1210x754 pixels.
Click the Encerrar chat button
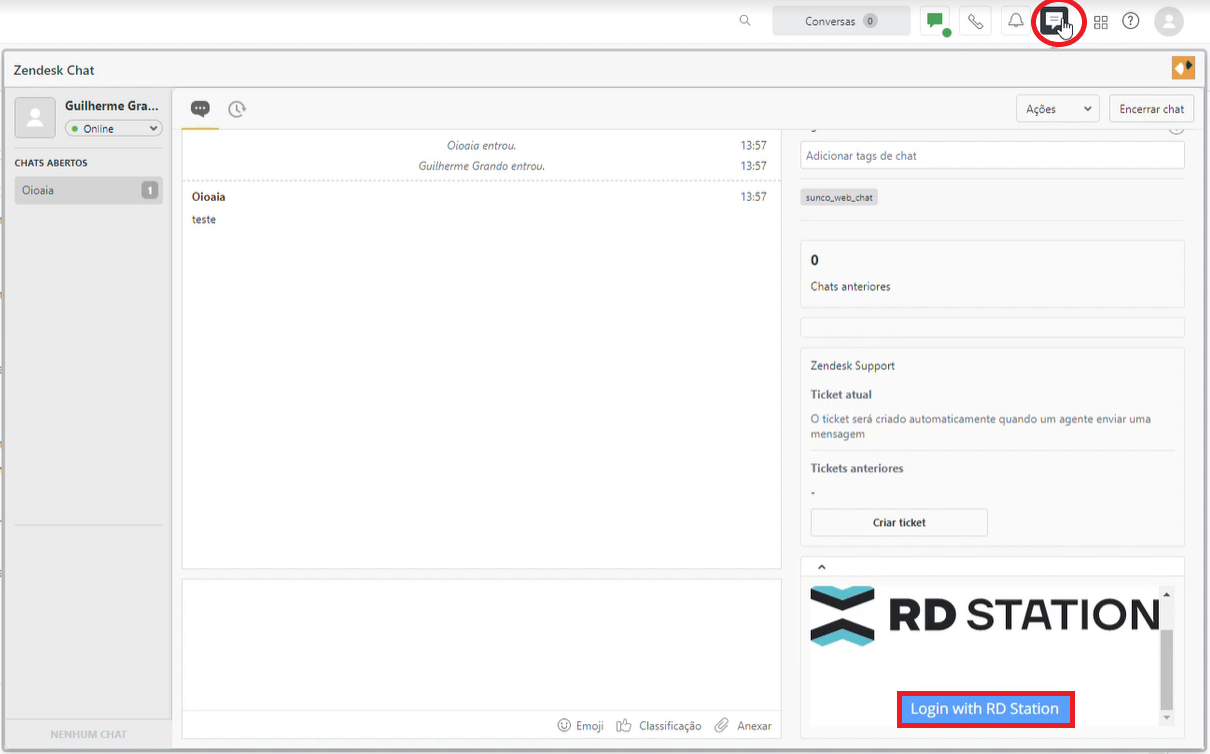[1151, 108]
